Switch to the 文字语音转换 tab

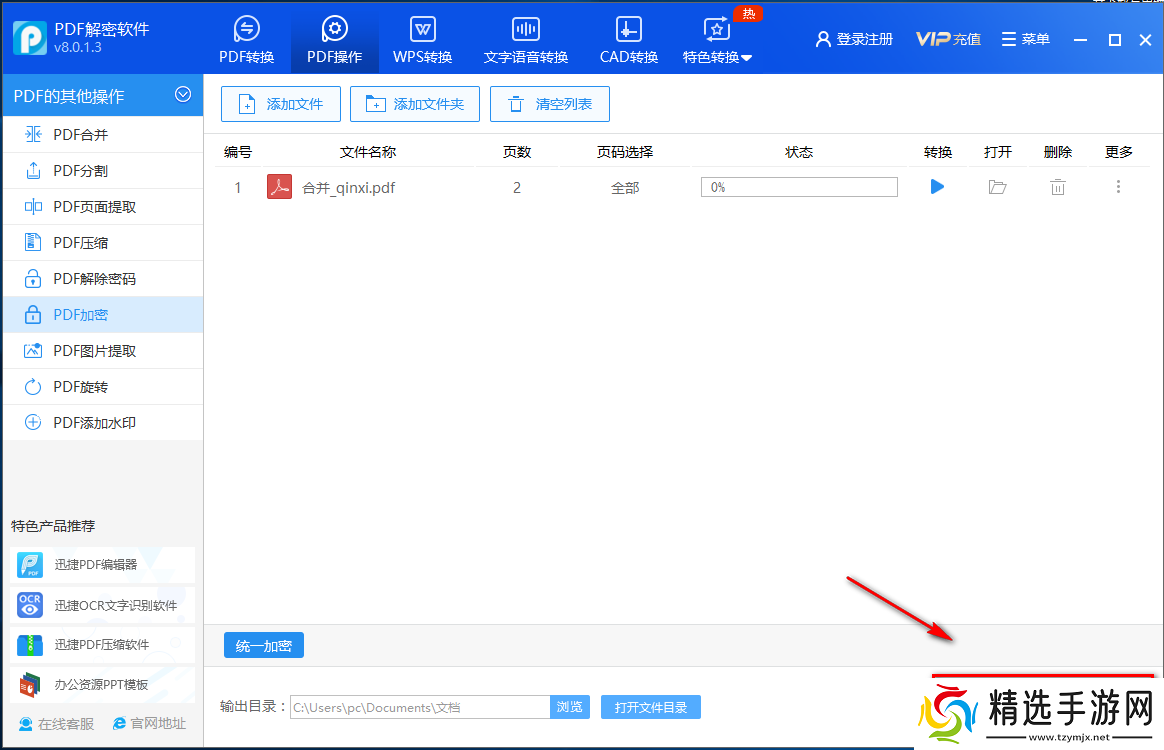(525, 38)
